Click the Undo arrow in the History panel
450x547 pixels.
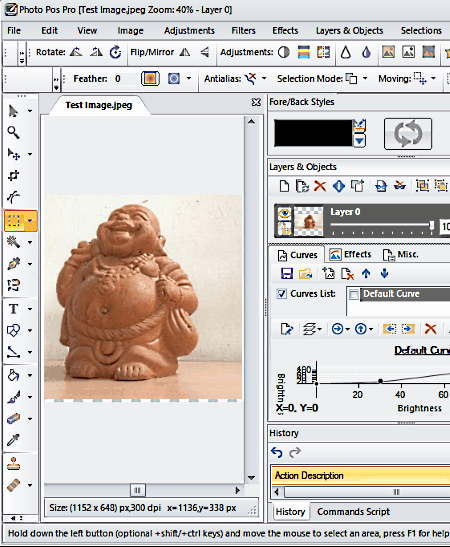(277, 452)
